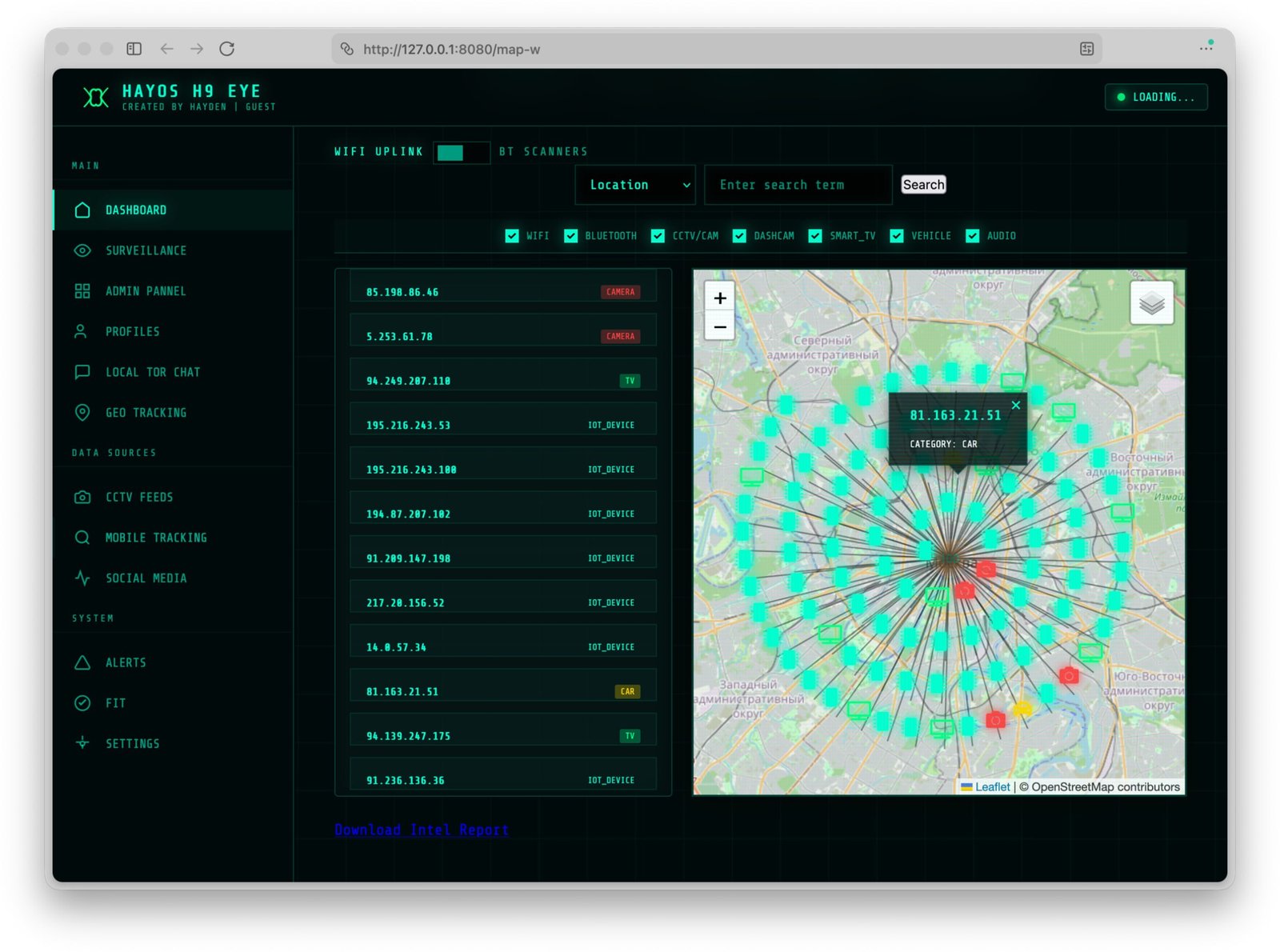
Task: Click the Settings icon in sidebar
Action: click(x=82, y=743)
